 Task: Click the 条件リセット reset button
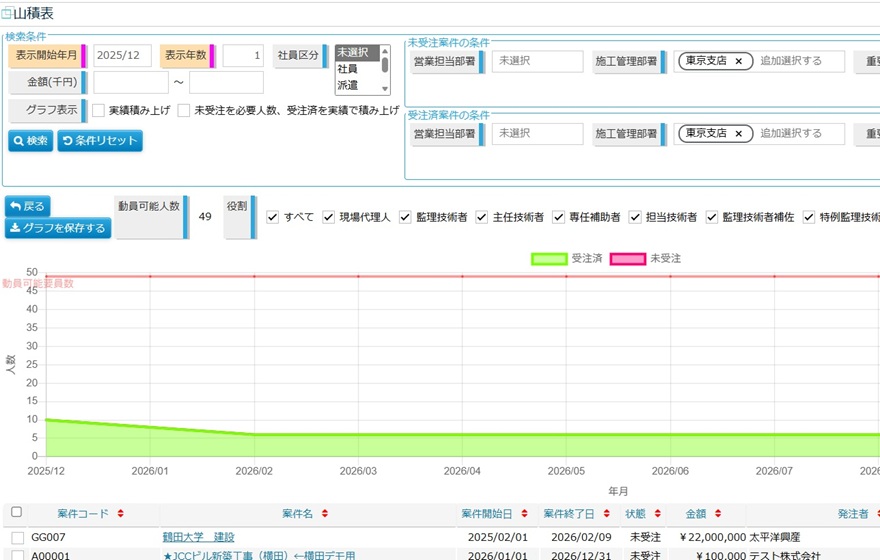coord(100,141)
